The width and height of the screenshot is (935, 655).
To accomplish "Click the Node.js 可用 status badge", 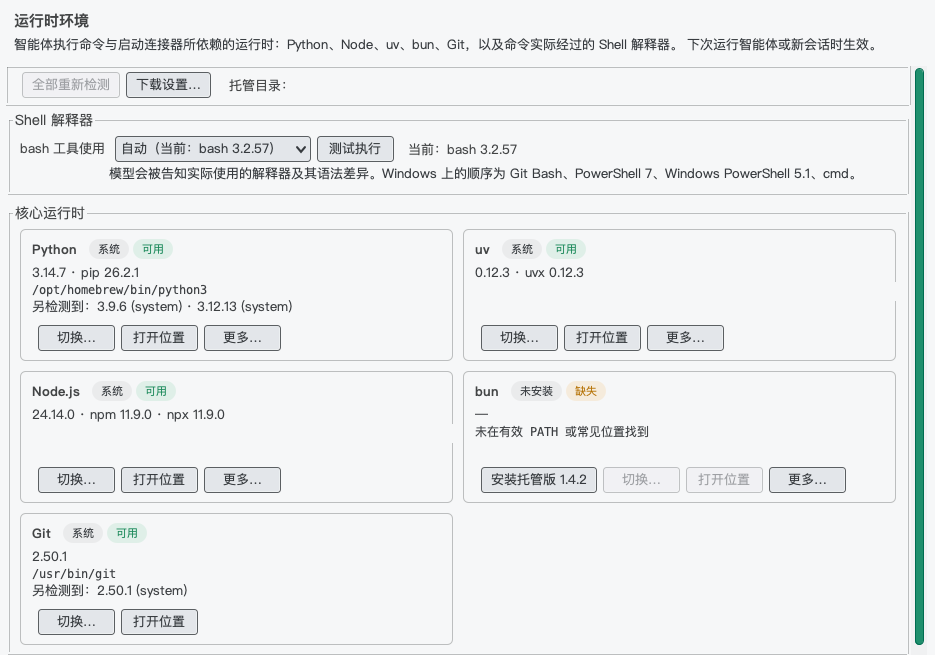I will pyautogui.click(x=156, y=391).
